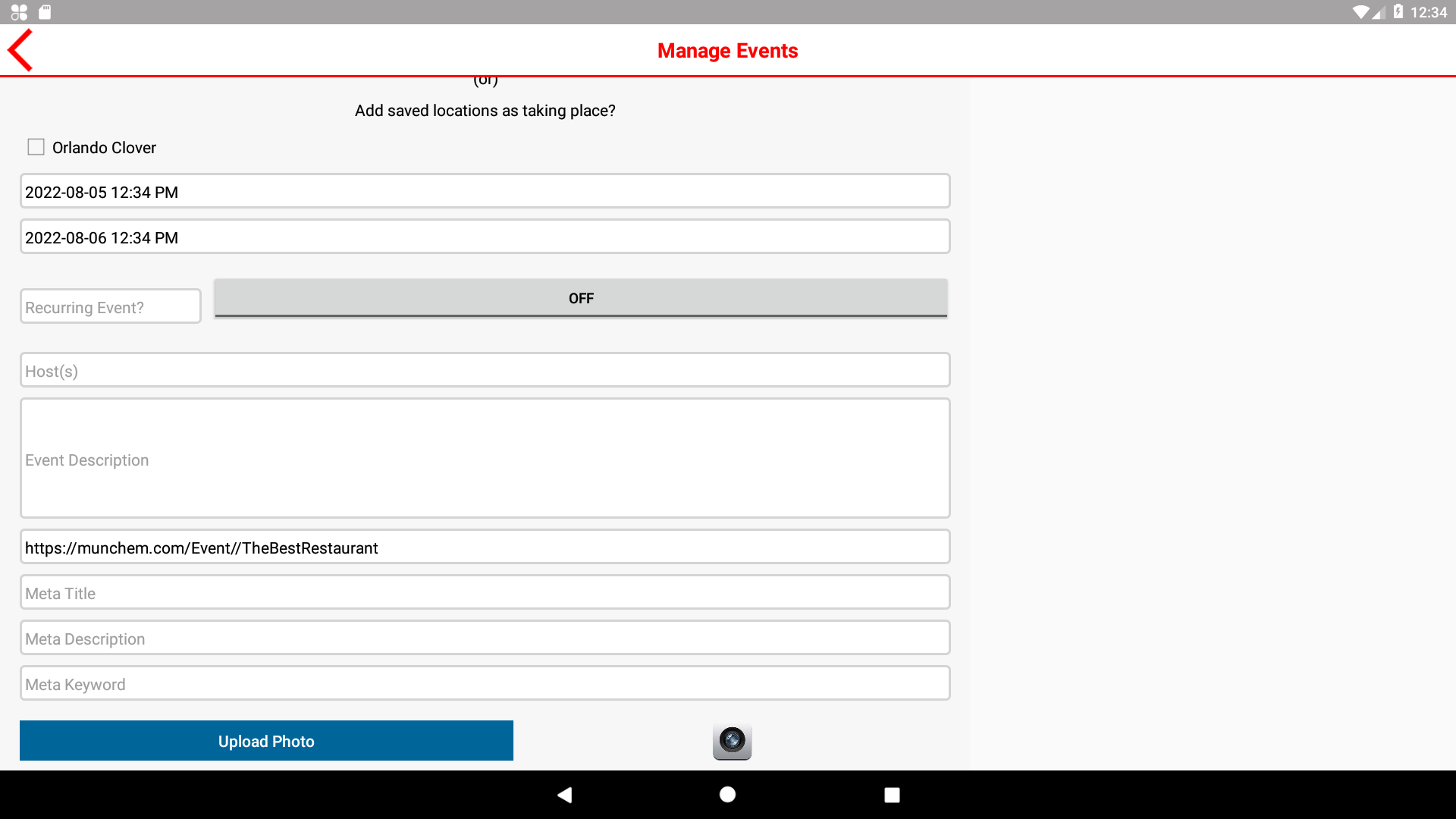The height and width of the screenshot is (819, 1456).
Task: Toggle the Recurring Event OFF switch
Action: point(581,298)
